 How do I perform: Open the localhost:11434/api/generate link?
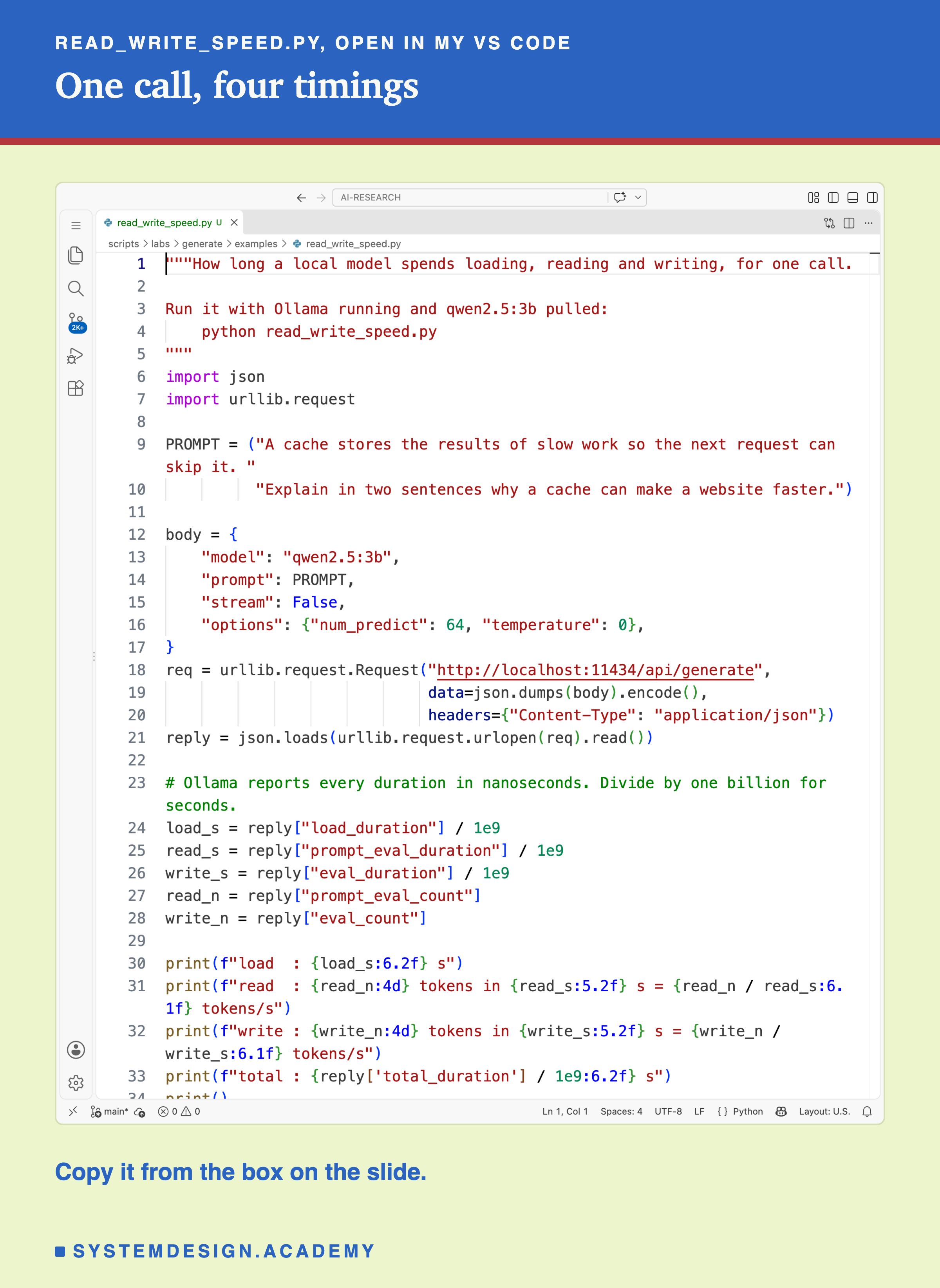[595, 671]
